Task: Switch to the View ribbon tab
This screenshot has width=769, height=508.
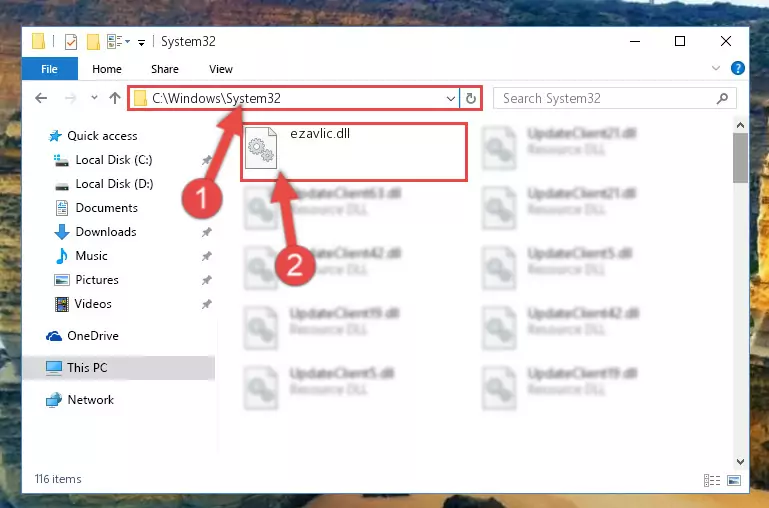Action: coord(221,69)
